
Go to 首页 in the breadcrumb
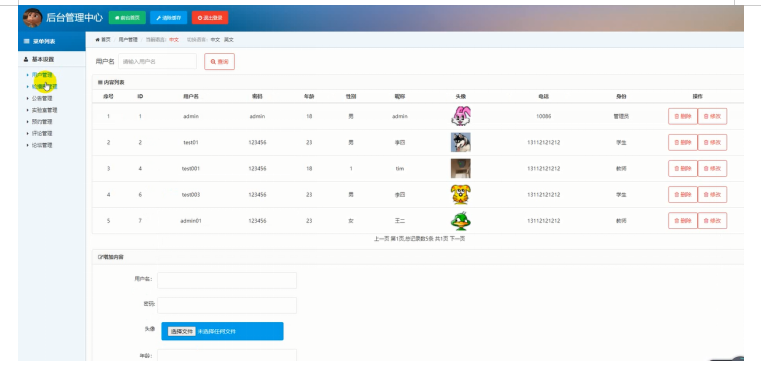103,40
